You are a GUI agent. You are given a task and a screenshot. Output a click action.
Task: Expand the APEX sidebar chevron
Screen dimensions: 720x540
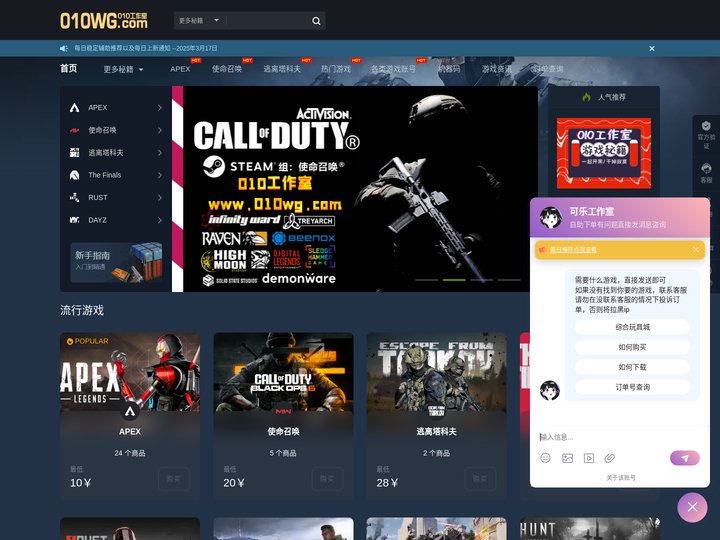click(160, 107)
